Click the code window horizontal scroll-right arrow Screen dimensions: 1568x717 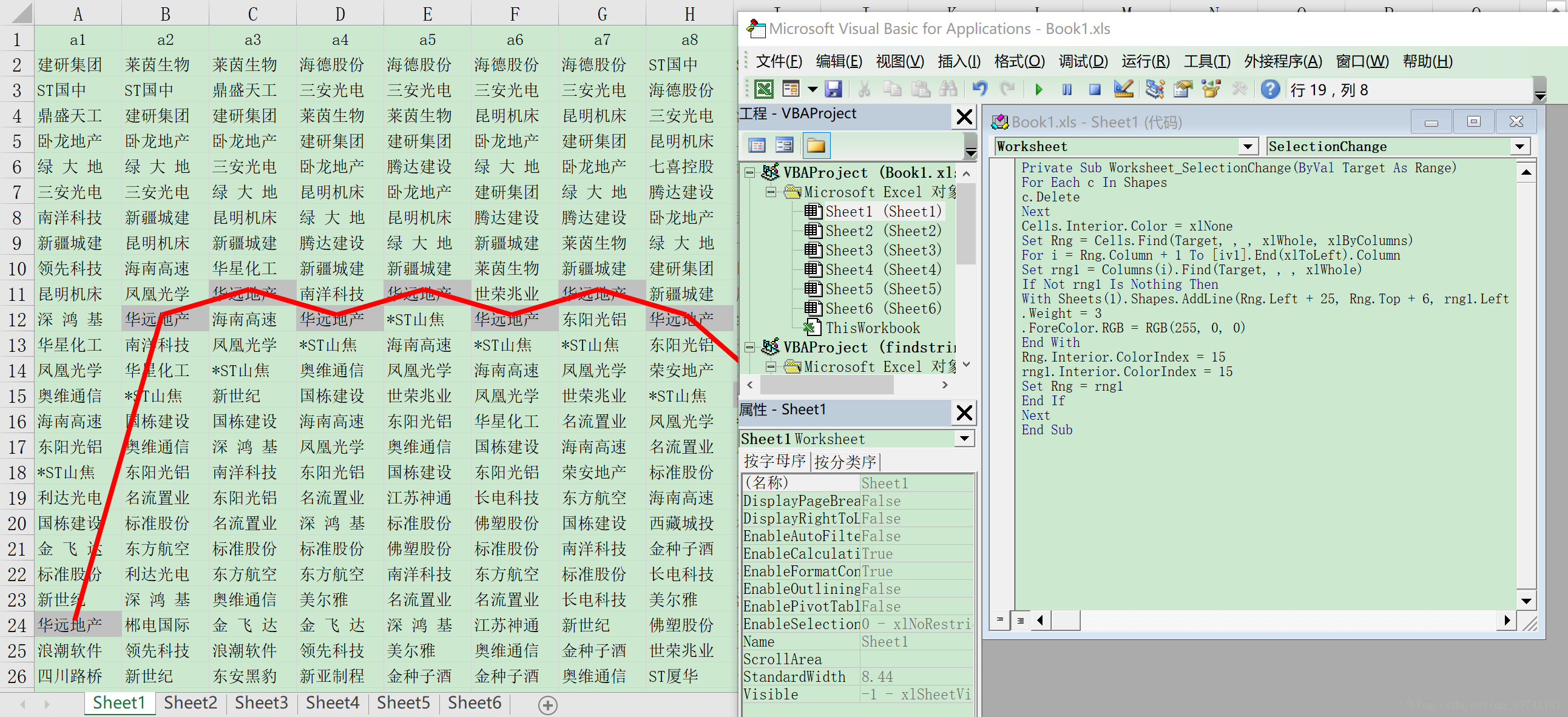[1506, 620]
